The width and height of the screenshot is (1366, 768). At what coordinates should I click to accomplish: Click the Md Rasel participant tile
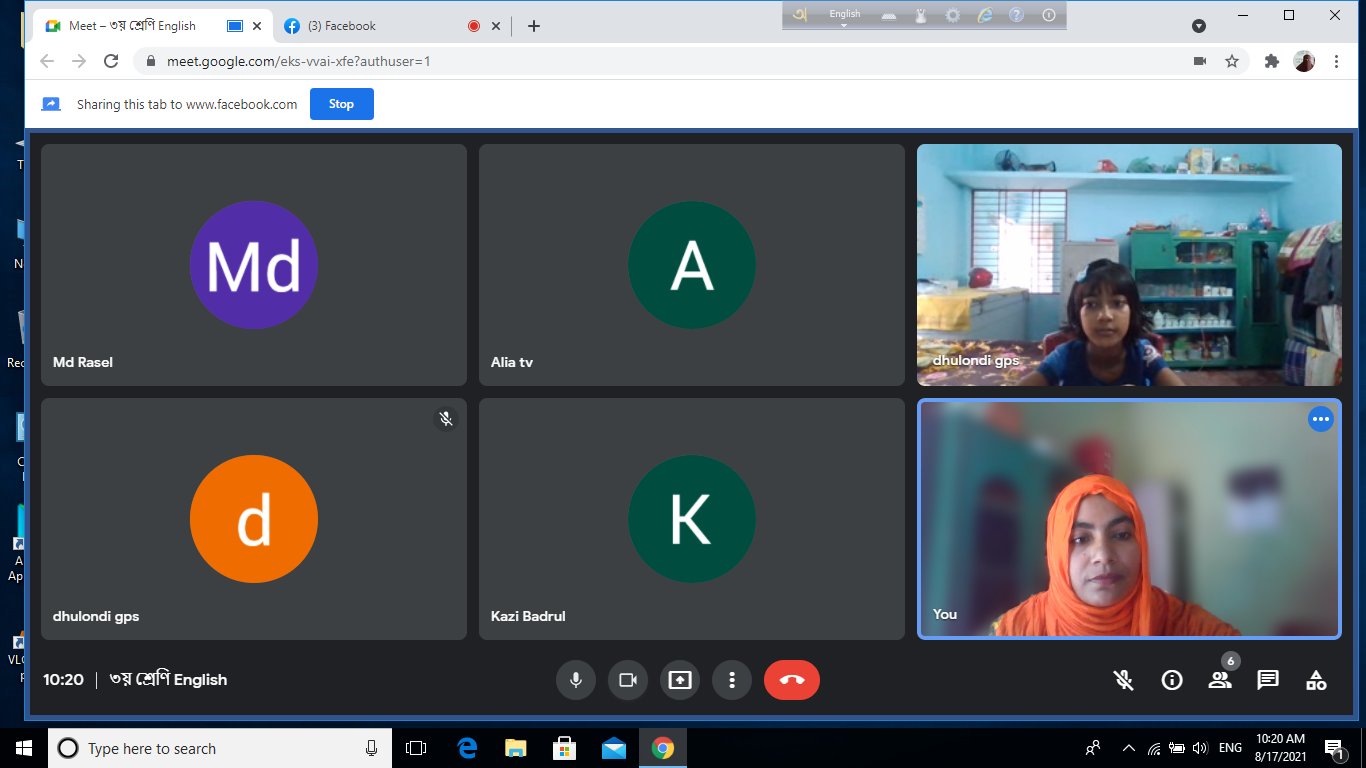click(254, 265)
